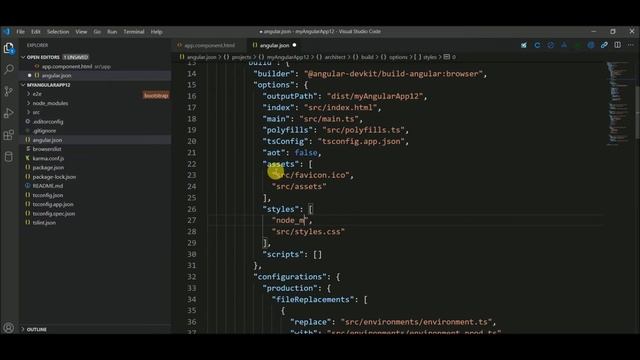Open the File menu
The image size is (640, 360).
coord(20,31)
